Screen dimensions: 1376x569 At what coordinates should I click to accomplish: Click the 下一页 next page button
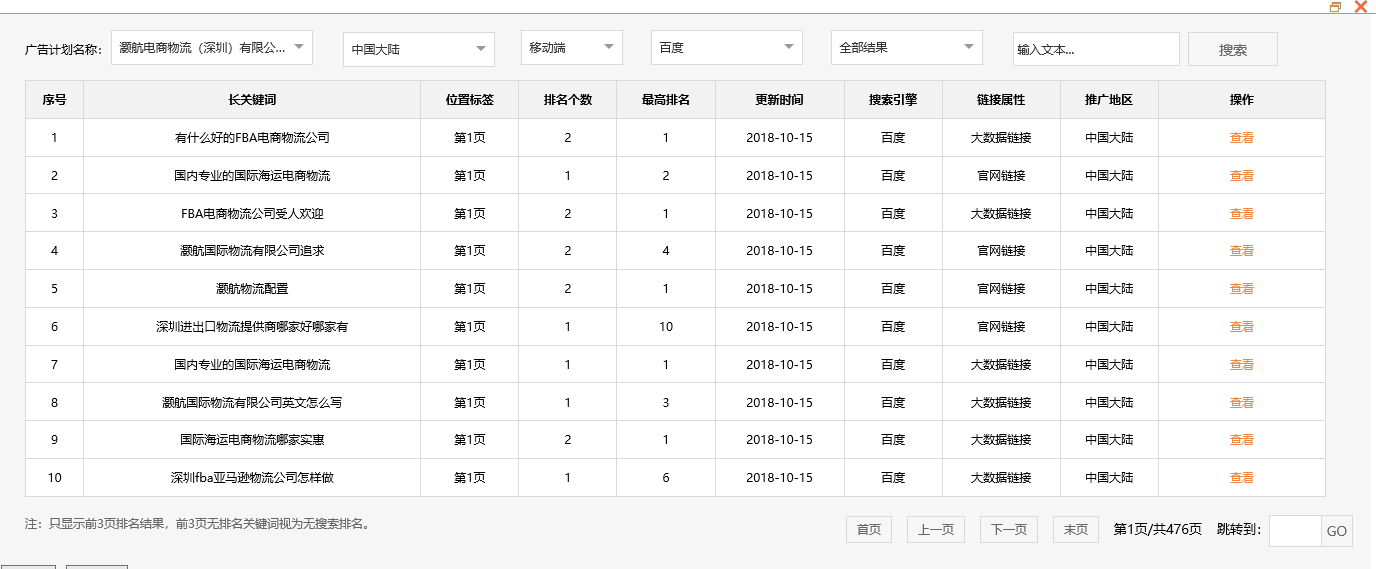(1009, 530)
